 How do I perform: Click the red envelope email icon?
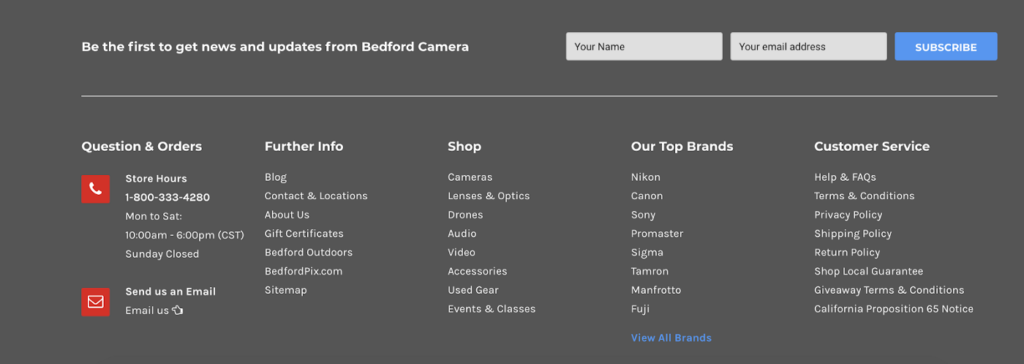[x=95, y=302]
